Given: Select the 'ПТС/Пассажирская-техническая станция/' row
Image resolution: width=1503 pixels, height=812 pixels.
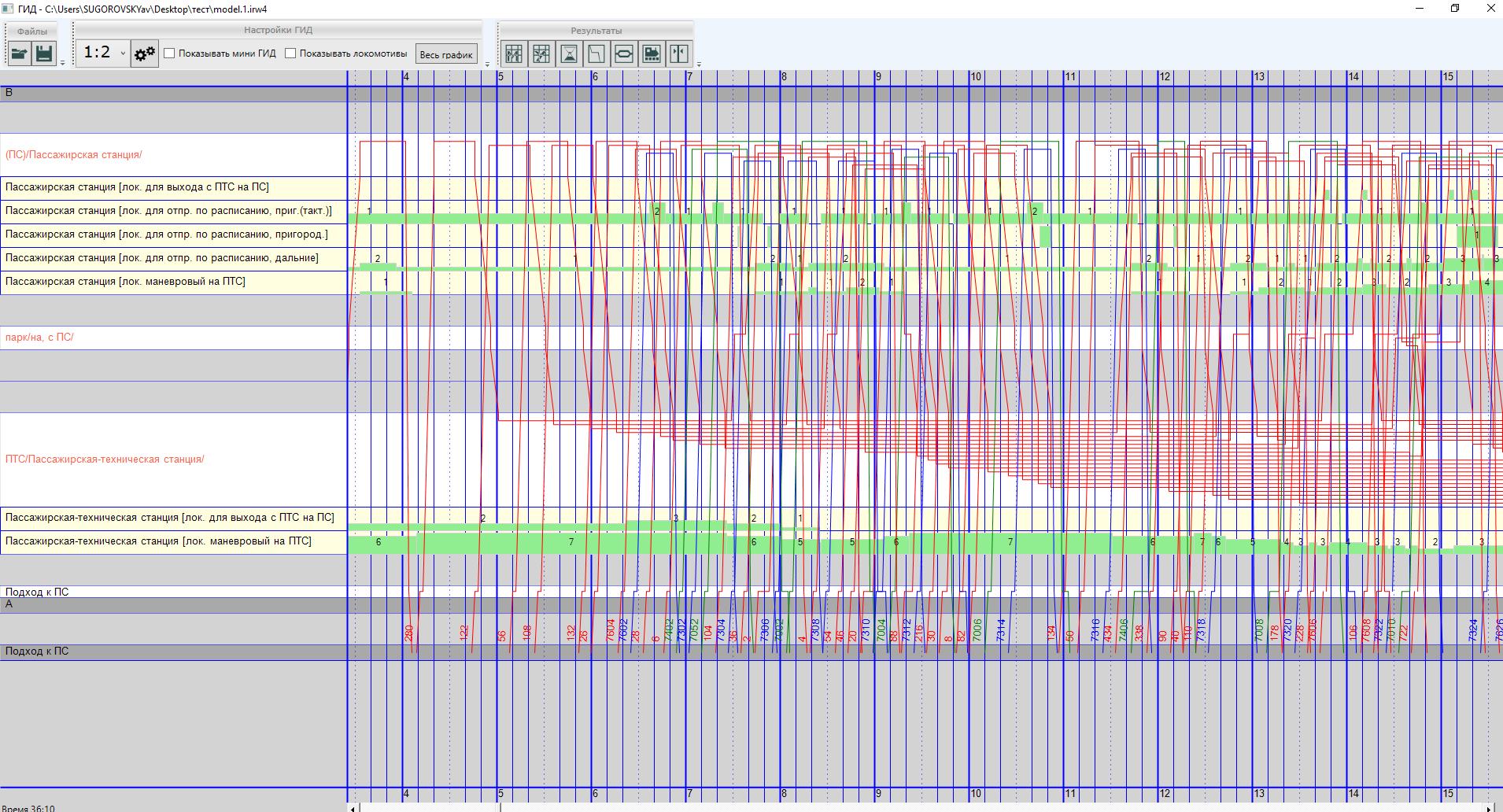Looking at the screenshot, I should (x=105, y=460).
